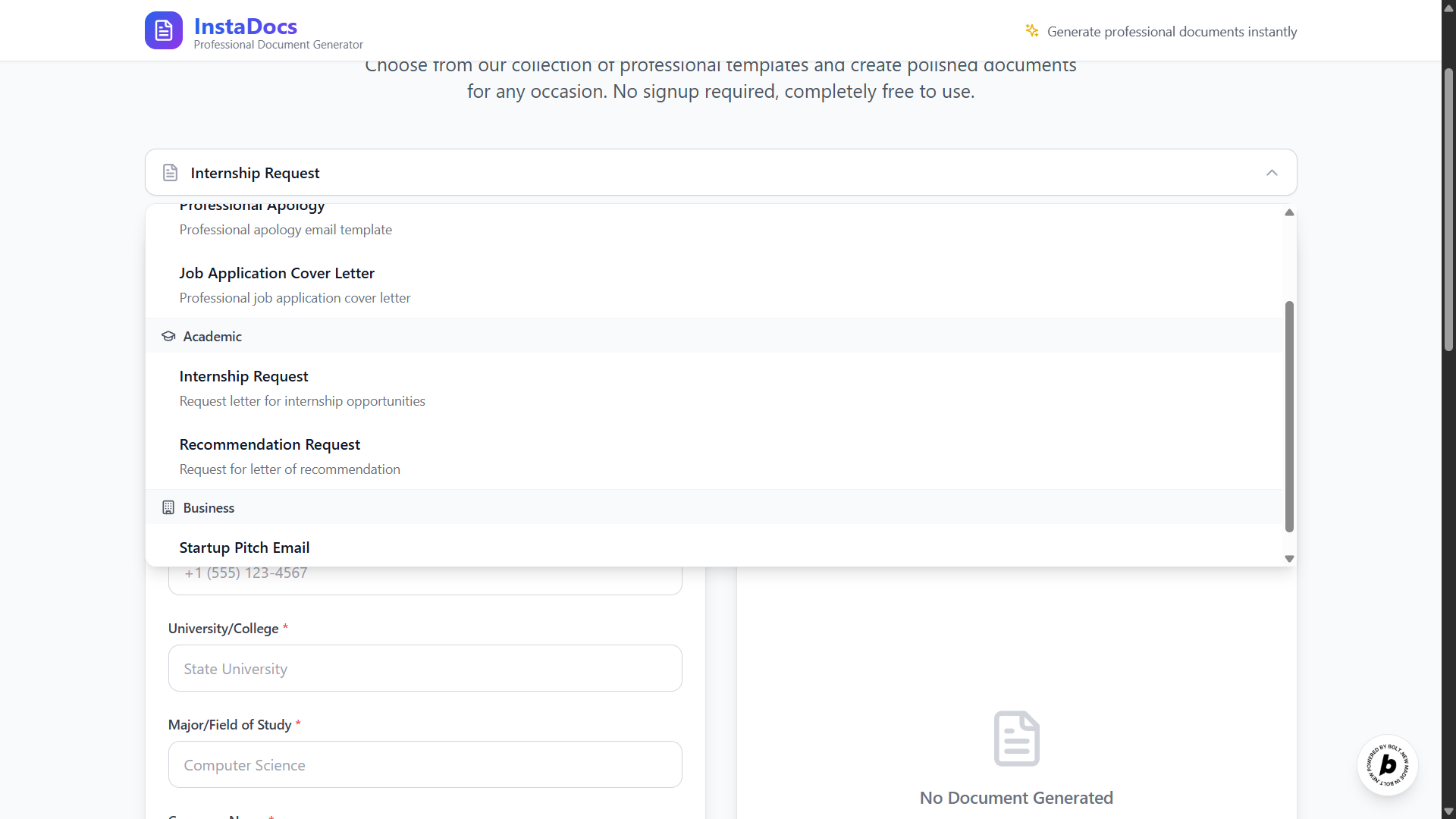The width and height of the screenshot is (1456, 819).
Task: Open the Bolt.new badge
Action: click(x=1387, y=765)
